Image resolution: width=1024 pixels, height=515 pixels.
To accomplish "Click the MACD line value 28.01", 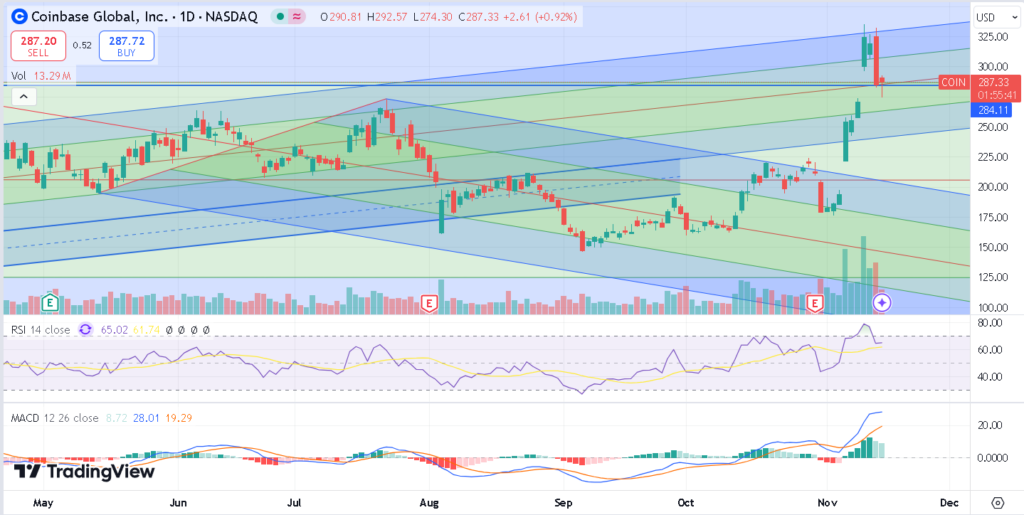I will [x=146, y=418].
